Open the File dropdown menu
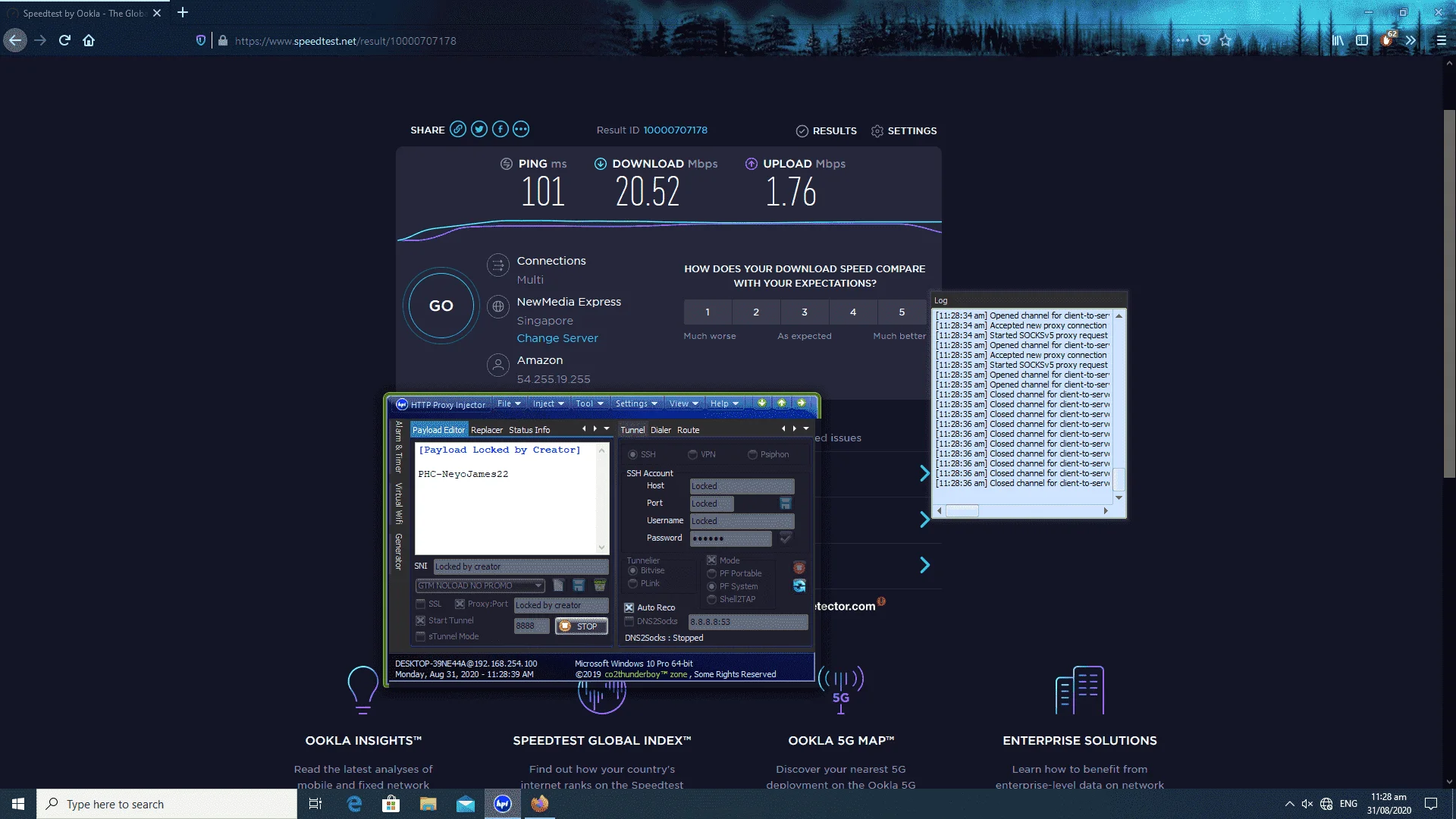1456x819 pixels. pos(509,404)
